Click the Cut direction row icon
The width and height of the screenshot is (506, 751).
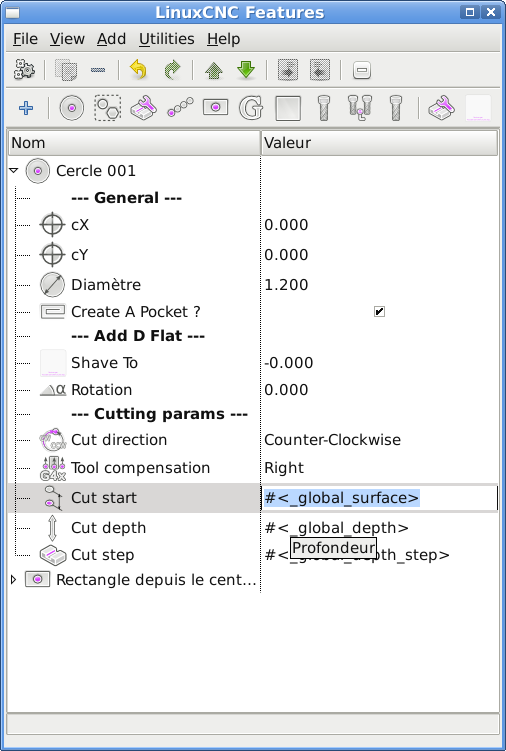point(53,440)
